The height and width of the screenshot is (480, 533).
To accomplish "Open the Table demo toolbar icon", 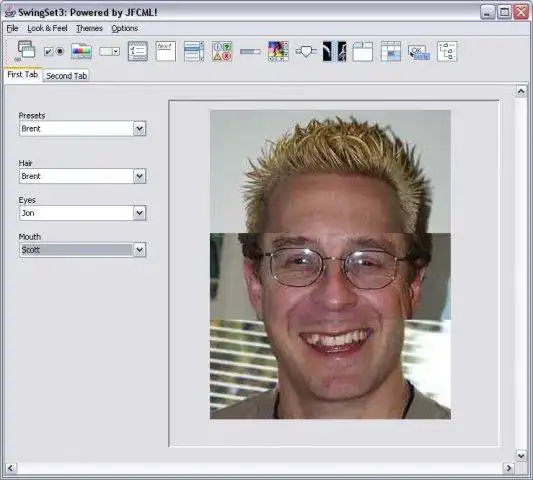I will (x=391, y=51).
